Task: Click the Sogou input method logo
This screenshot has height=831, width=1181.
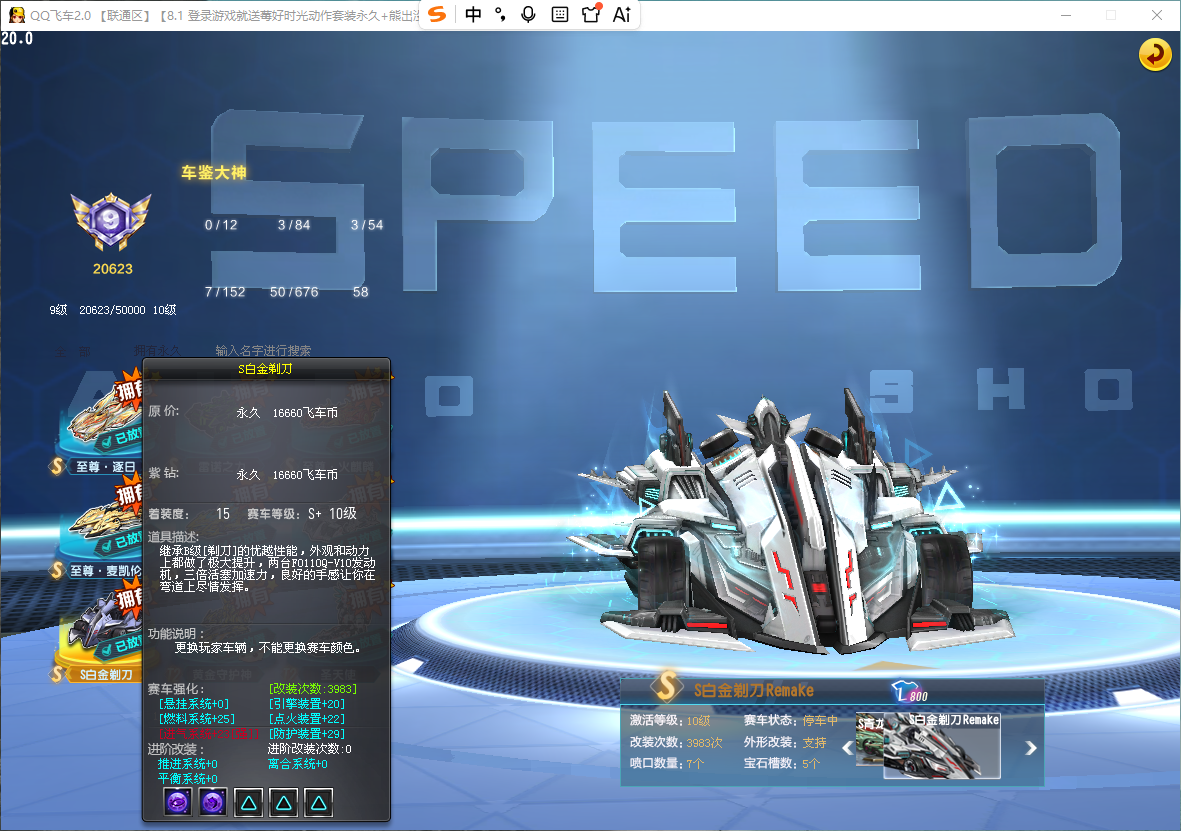Action: [437, 14]
